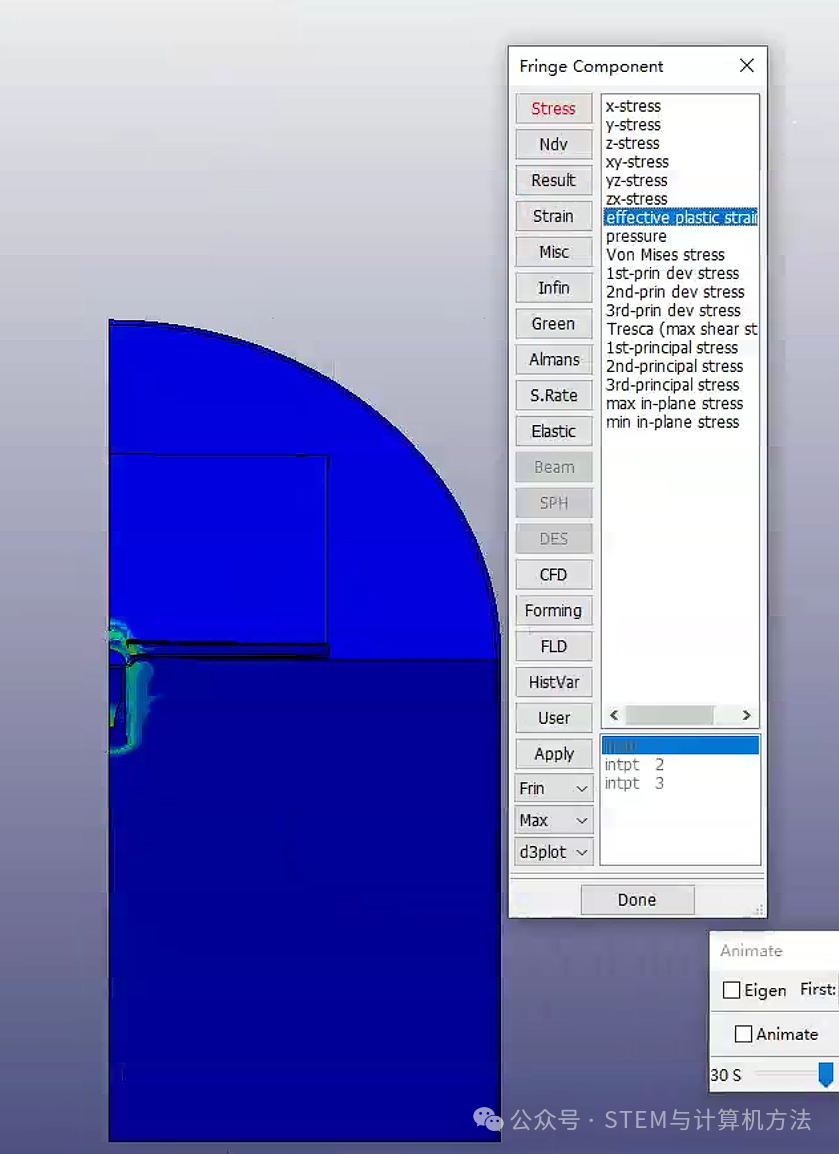Click the animation speed slider handle
The width and height of the screenshot is (839, 1154).
click(826, 1075)
